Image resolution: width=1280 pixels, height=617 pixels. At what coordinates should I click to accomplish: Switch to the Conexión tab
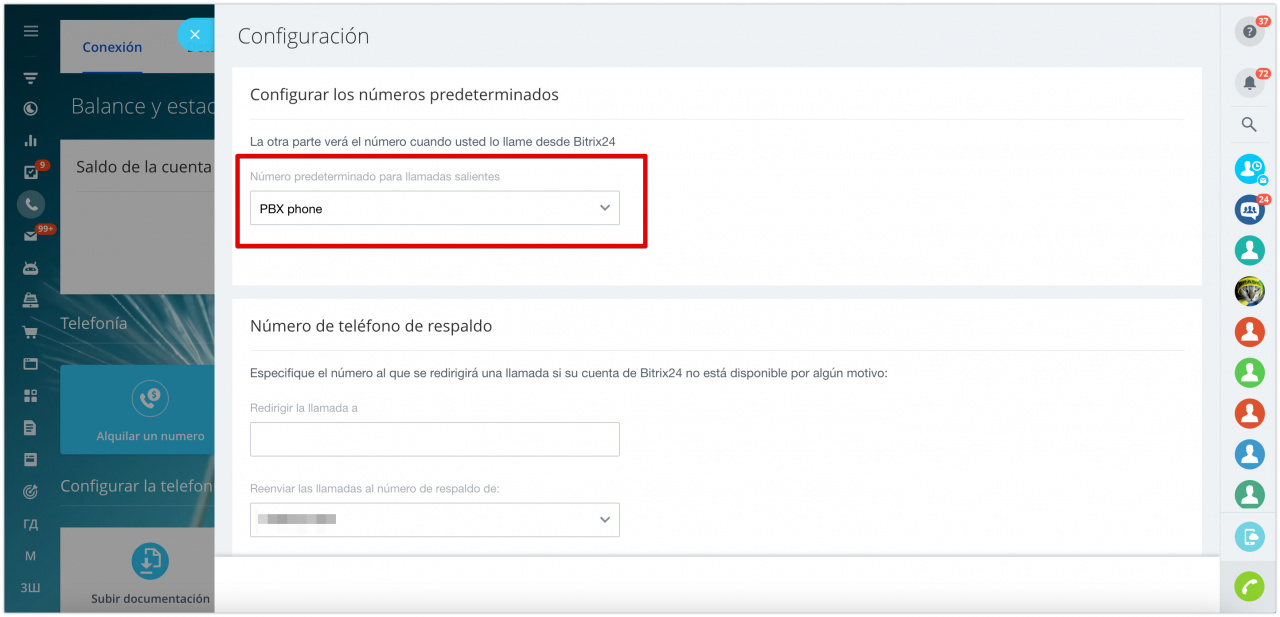[x=112, y=47]
